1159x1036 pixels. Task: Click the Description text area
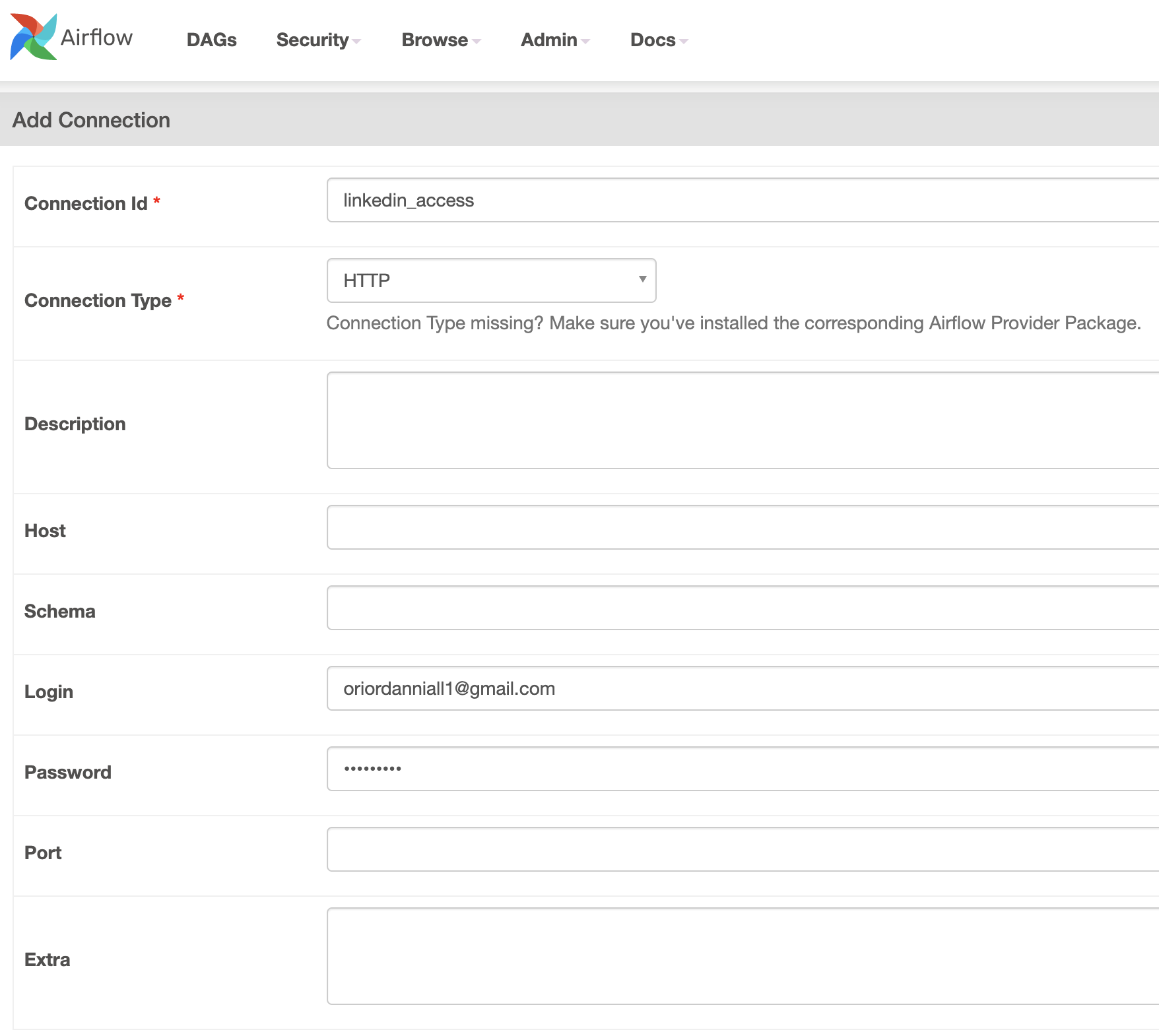click(x=743, y=420)
